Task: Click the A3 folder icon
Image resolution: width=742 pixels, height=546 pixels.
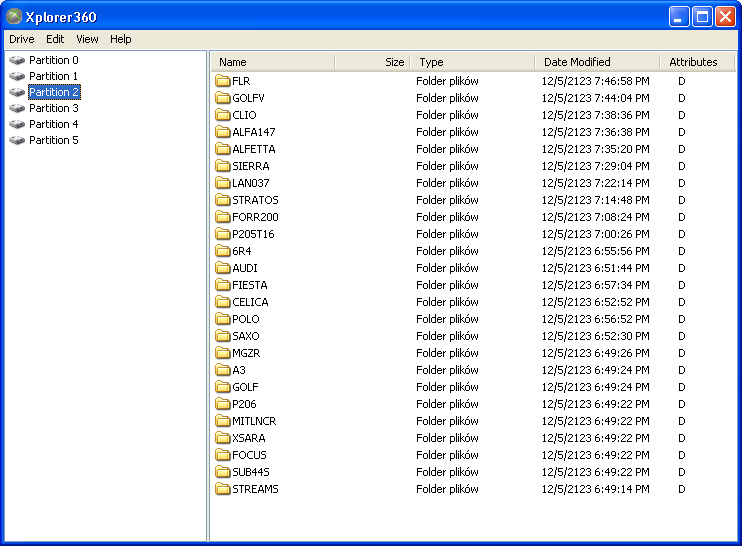Action: (x=222, y=370)
